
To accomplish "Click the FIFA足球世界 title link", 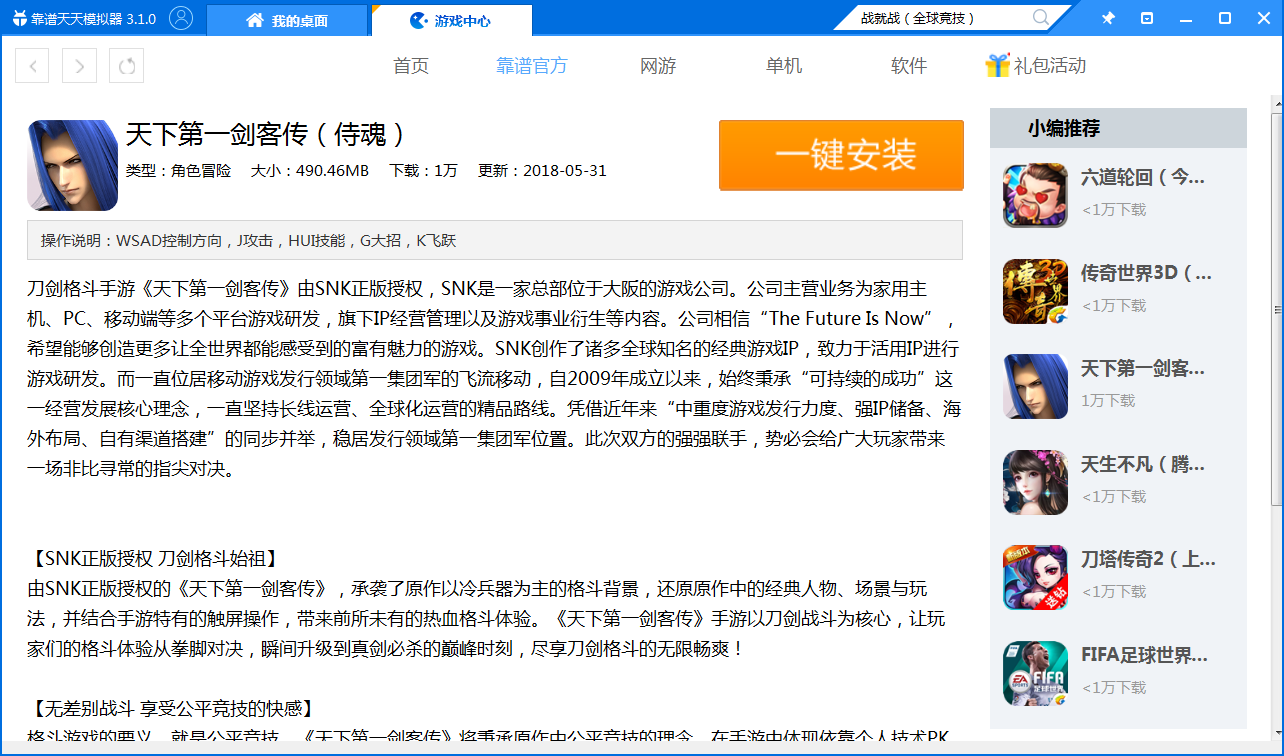I will click(x=1144, y=655).
